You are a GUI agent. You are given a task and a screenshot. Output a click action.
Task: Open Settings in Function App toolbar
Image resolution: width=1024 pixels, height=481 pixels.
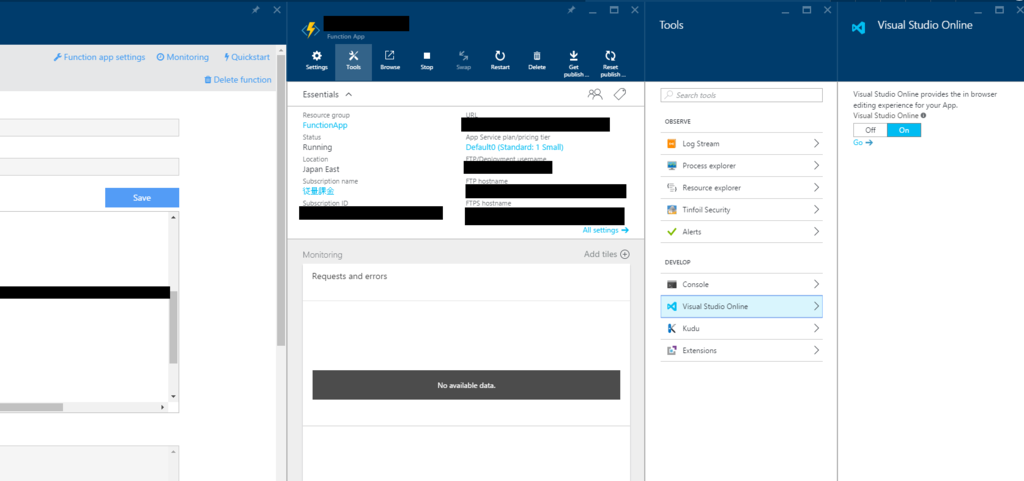point(317,61)
